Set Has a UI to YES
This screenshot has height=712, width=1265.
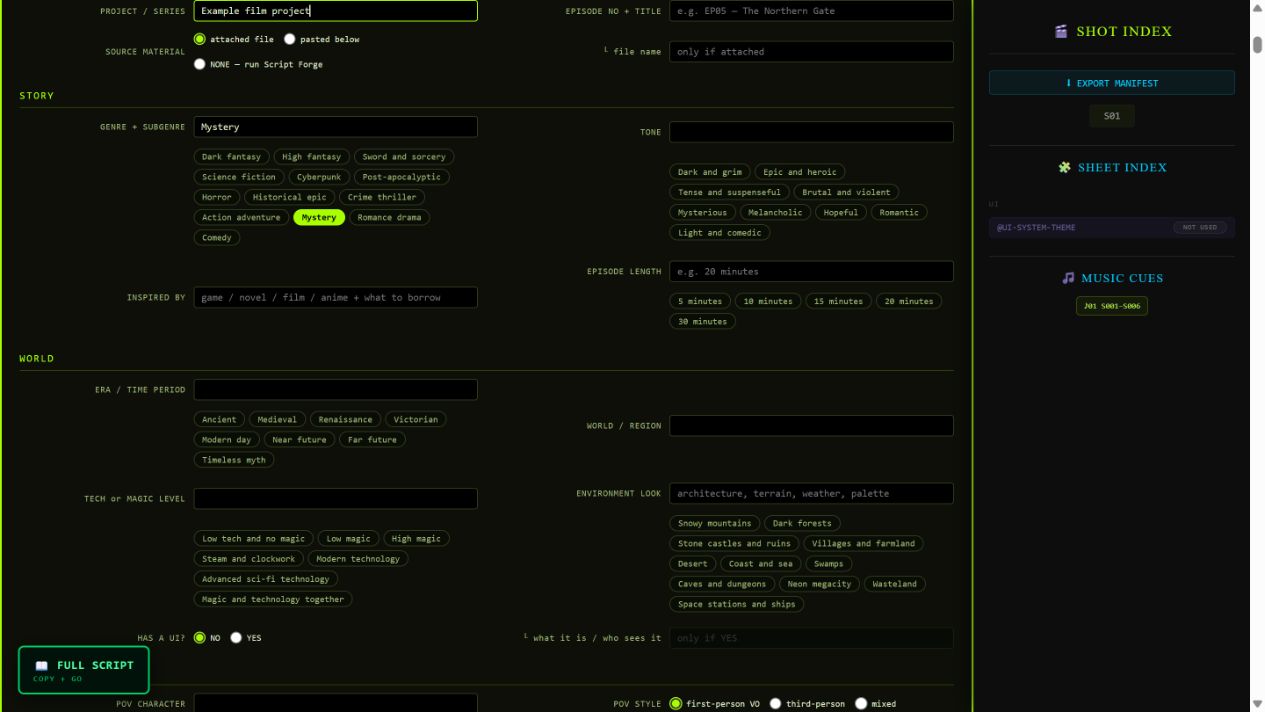point(236,637)
